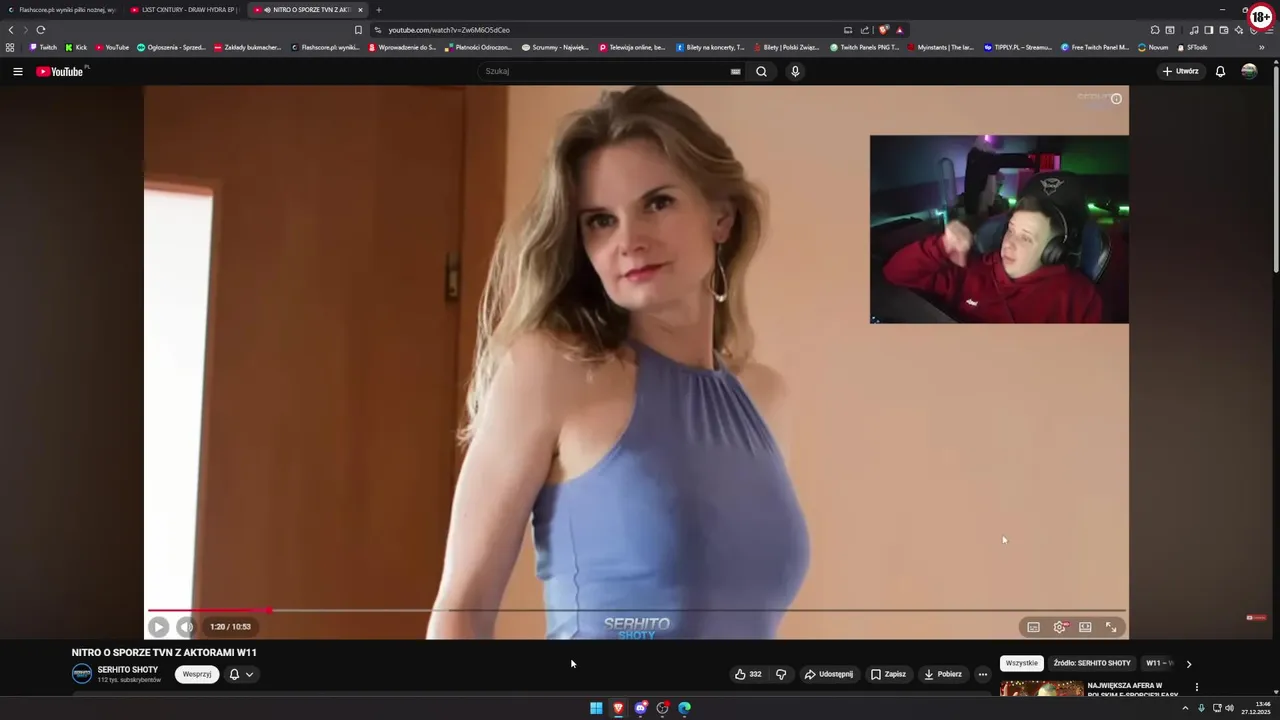Open more actions three-dot menu
The height and width of the screenshot is (720, 1280).
(x=982, y=674)
